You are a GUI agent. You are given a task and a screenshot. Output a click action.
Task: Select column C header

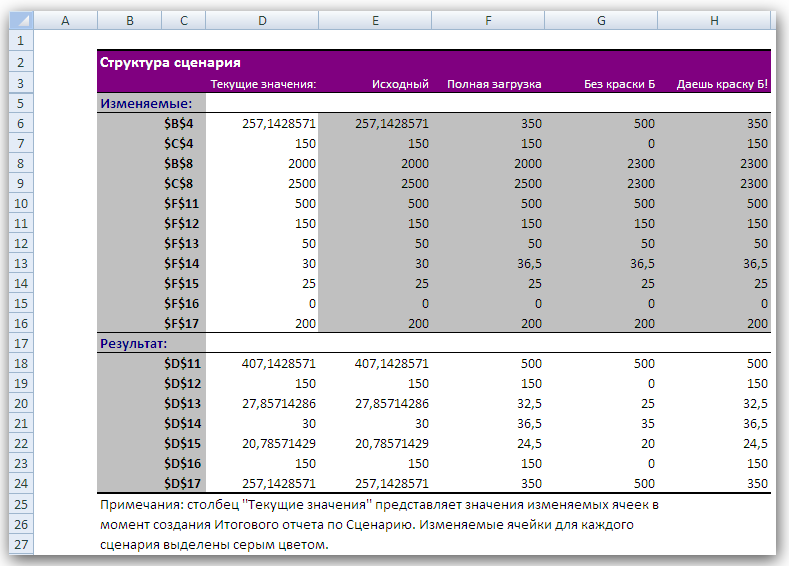click(184, 21)
